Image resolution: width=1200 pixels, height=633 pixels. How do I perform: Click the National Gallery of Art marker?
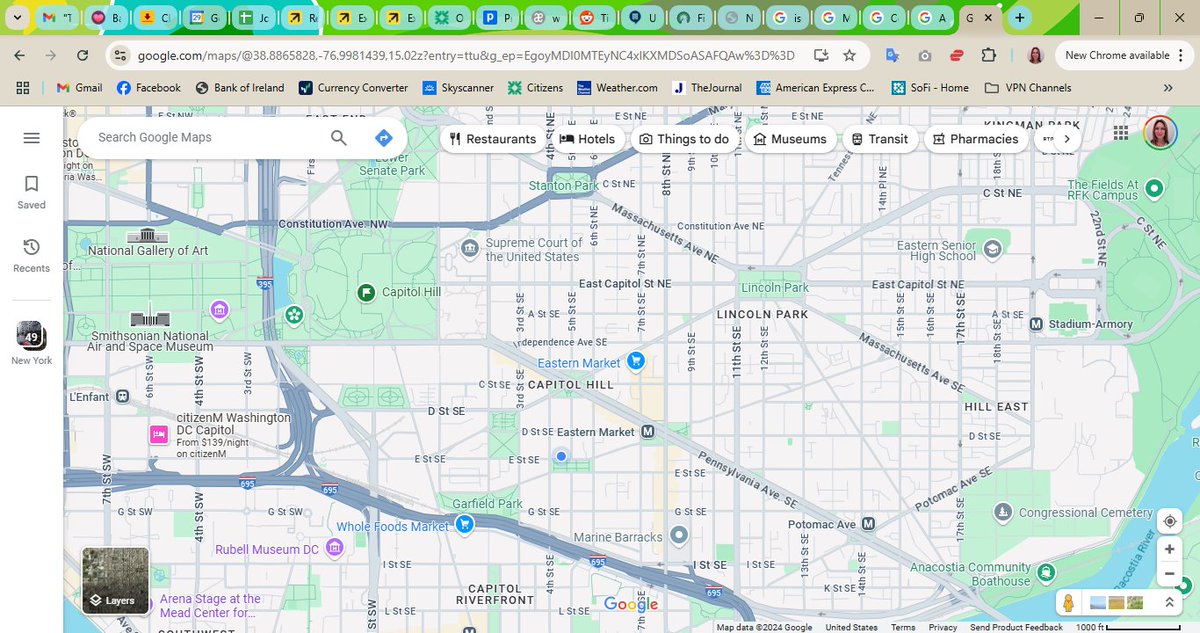pyautogui.click(x=148, y=234)
